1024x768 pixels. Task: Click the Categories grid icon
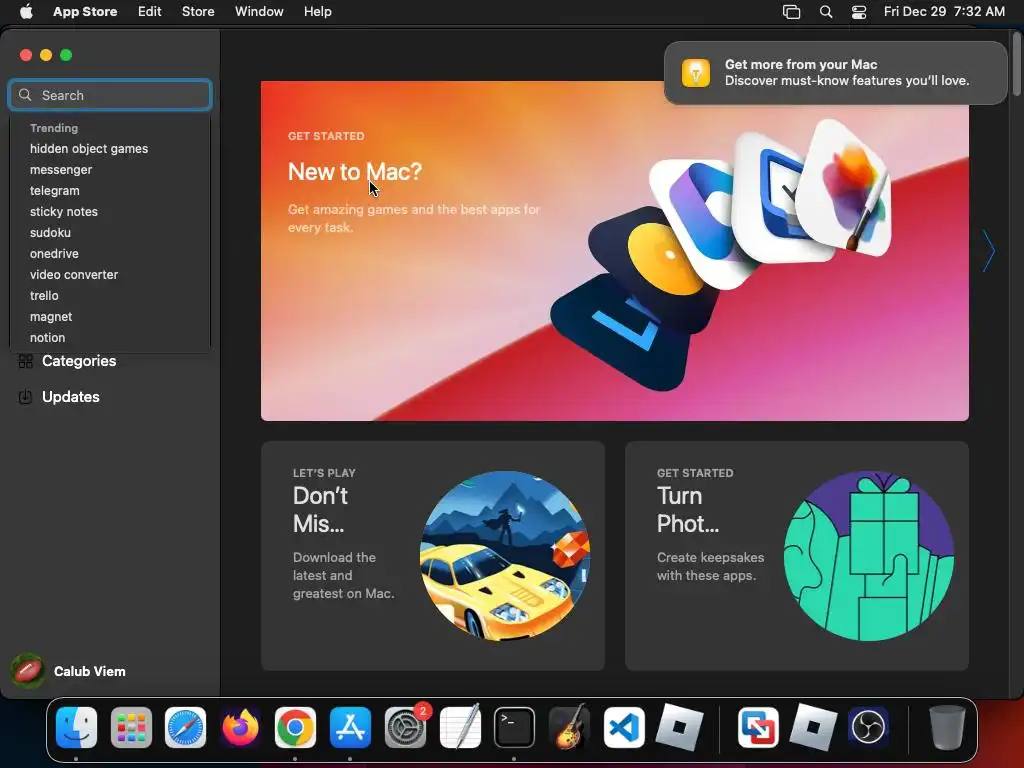click(x=25, y=361)
